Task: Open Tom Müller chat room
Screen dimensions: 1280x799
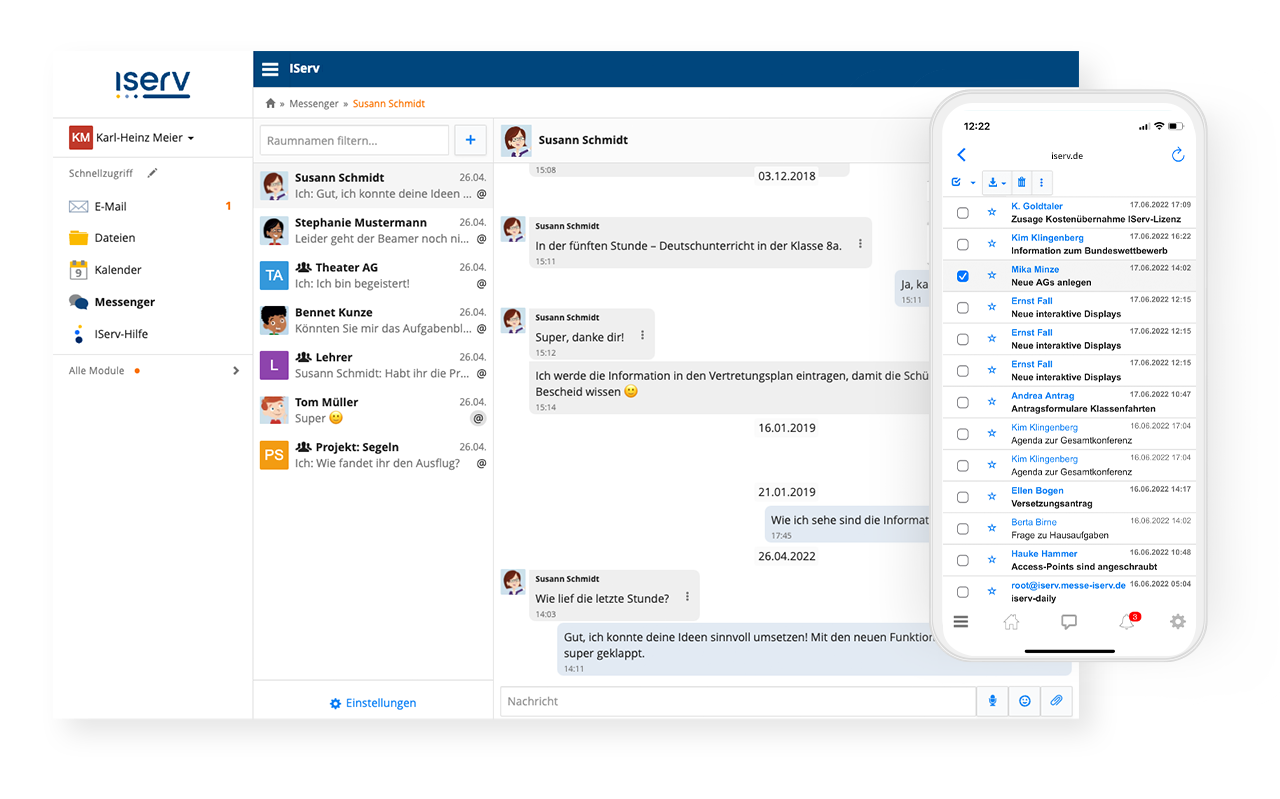Action: (x=373, y=410)
